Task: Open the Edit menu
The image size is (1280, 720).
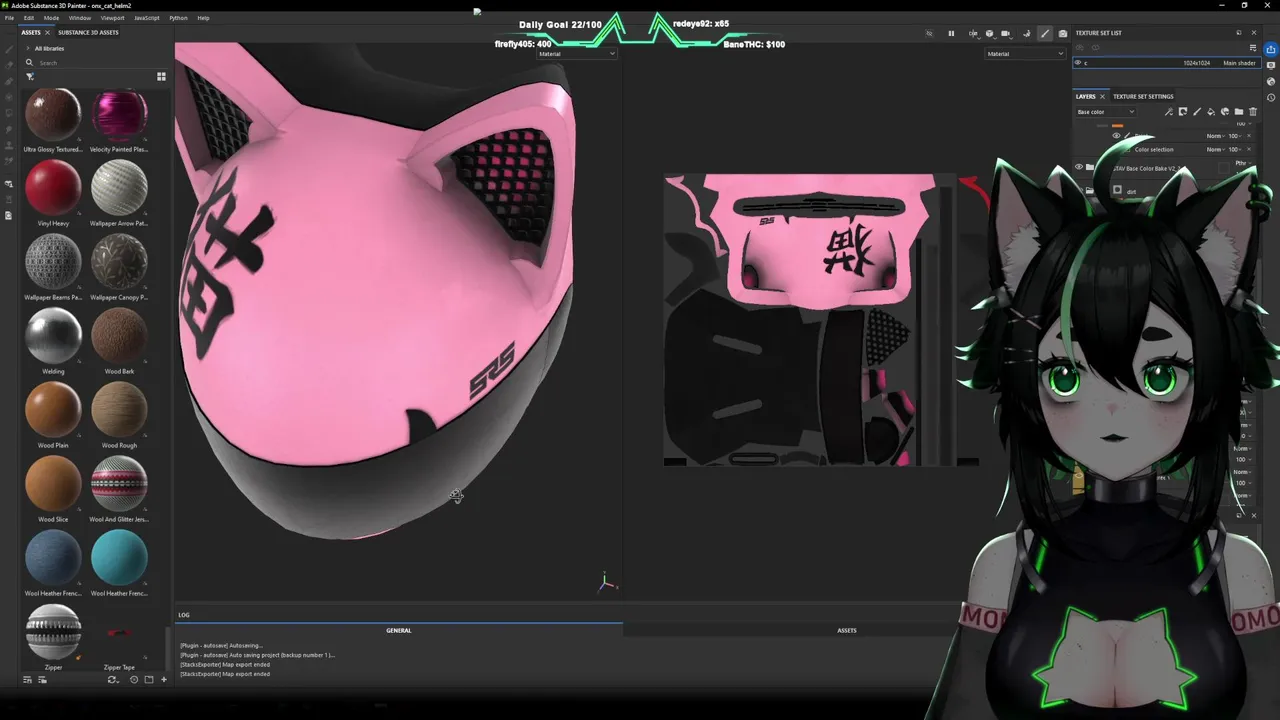Action: (29, 18)
